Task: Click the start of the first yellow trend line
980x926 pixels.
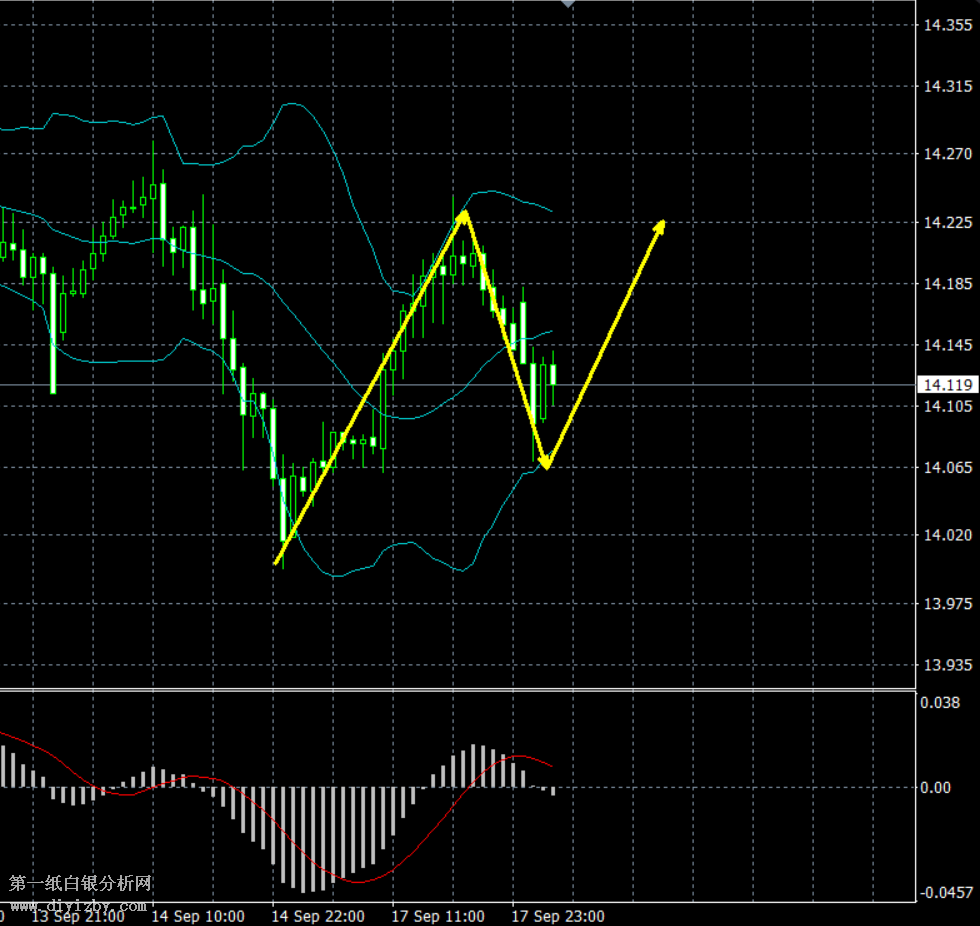Action: click(x=276, y=563)
